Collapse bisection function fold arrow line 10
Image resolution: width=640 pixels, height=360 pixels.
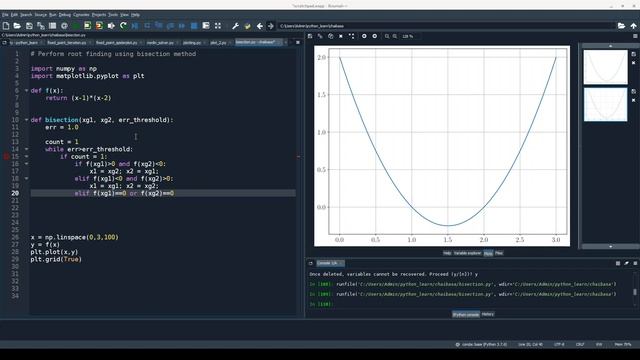coord(27,120)
